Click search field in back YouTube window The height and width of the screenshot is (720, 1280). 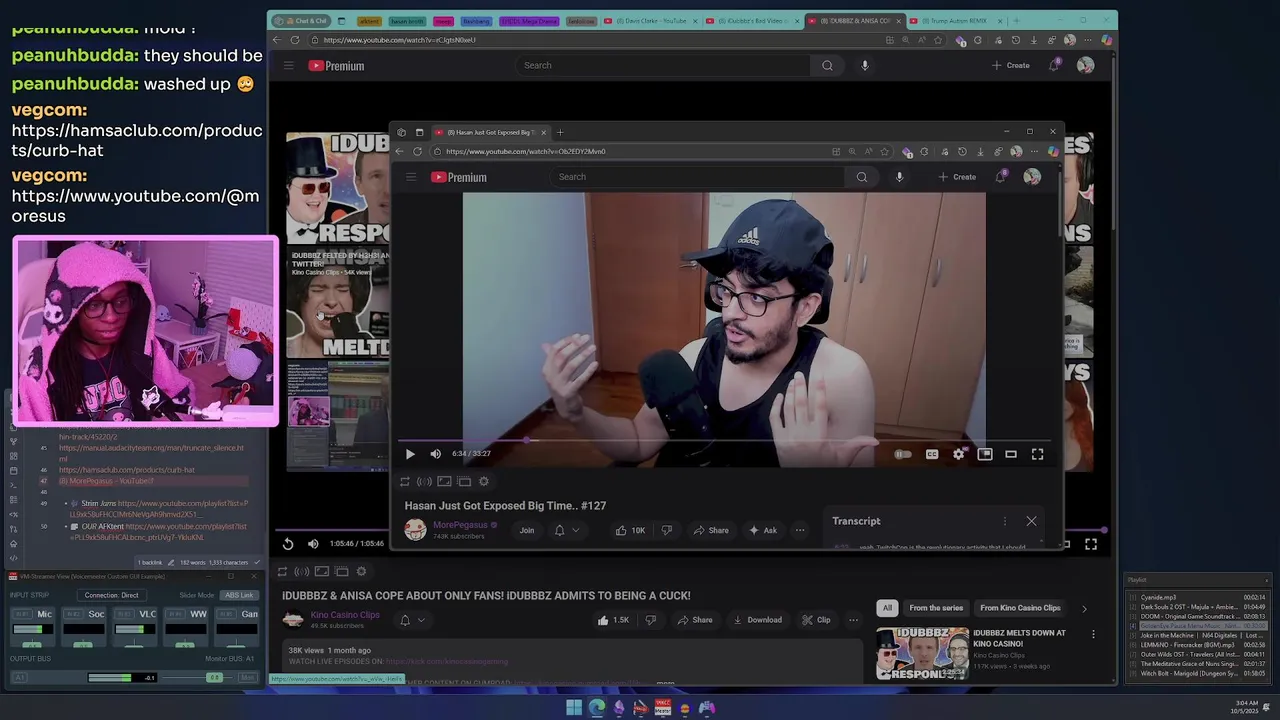click(x=664, y=66)
